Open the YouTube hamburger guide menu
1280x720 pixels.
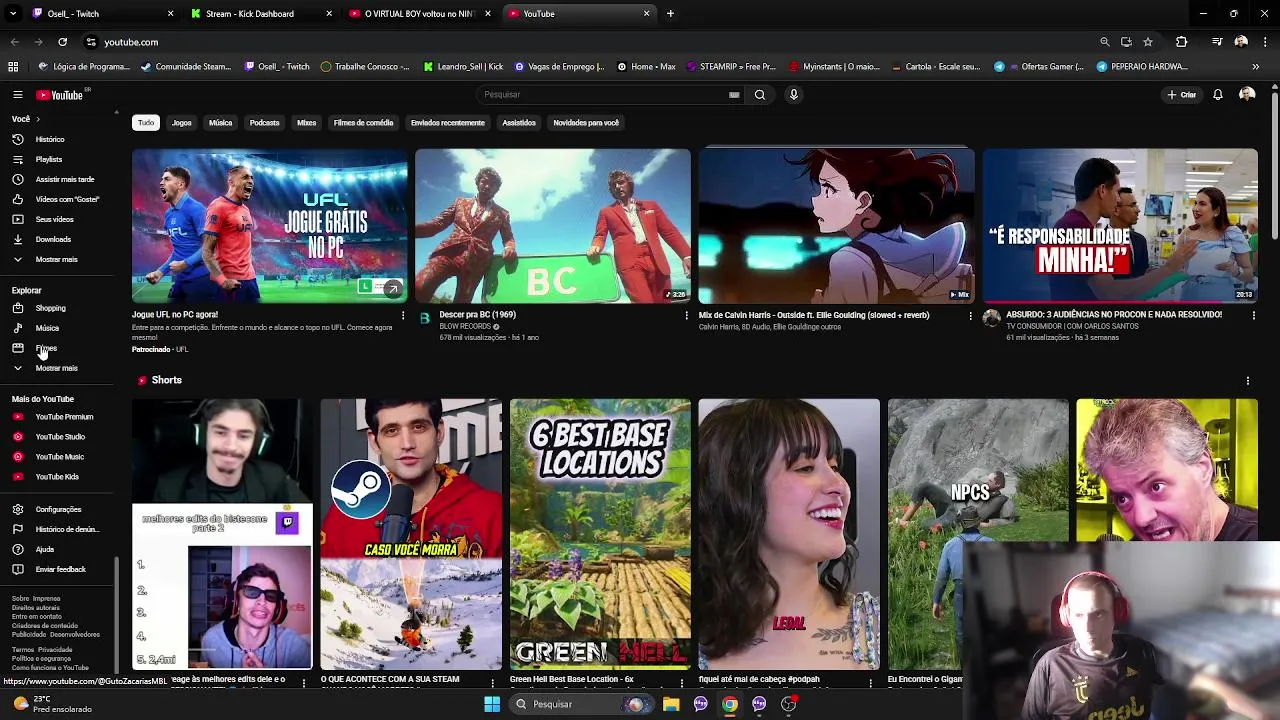pyautogui.click(x=17, y=95)
